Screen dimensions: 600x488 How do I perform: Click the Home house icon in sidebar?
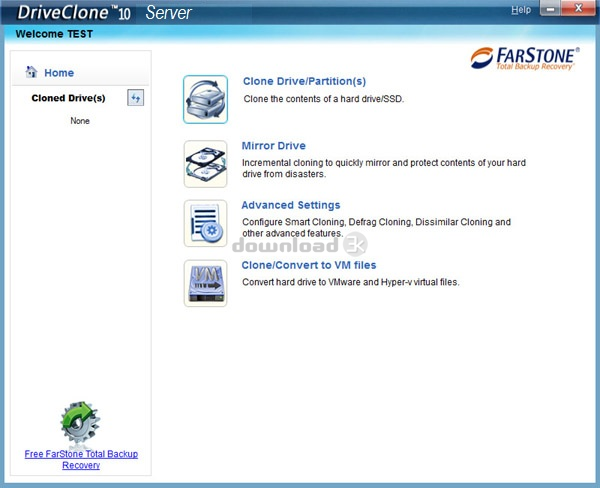[x=32, y=72]
